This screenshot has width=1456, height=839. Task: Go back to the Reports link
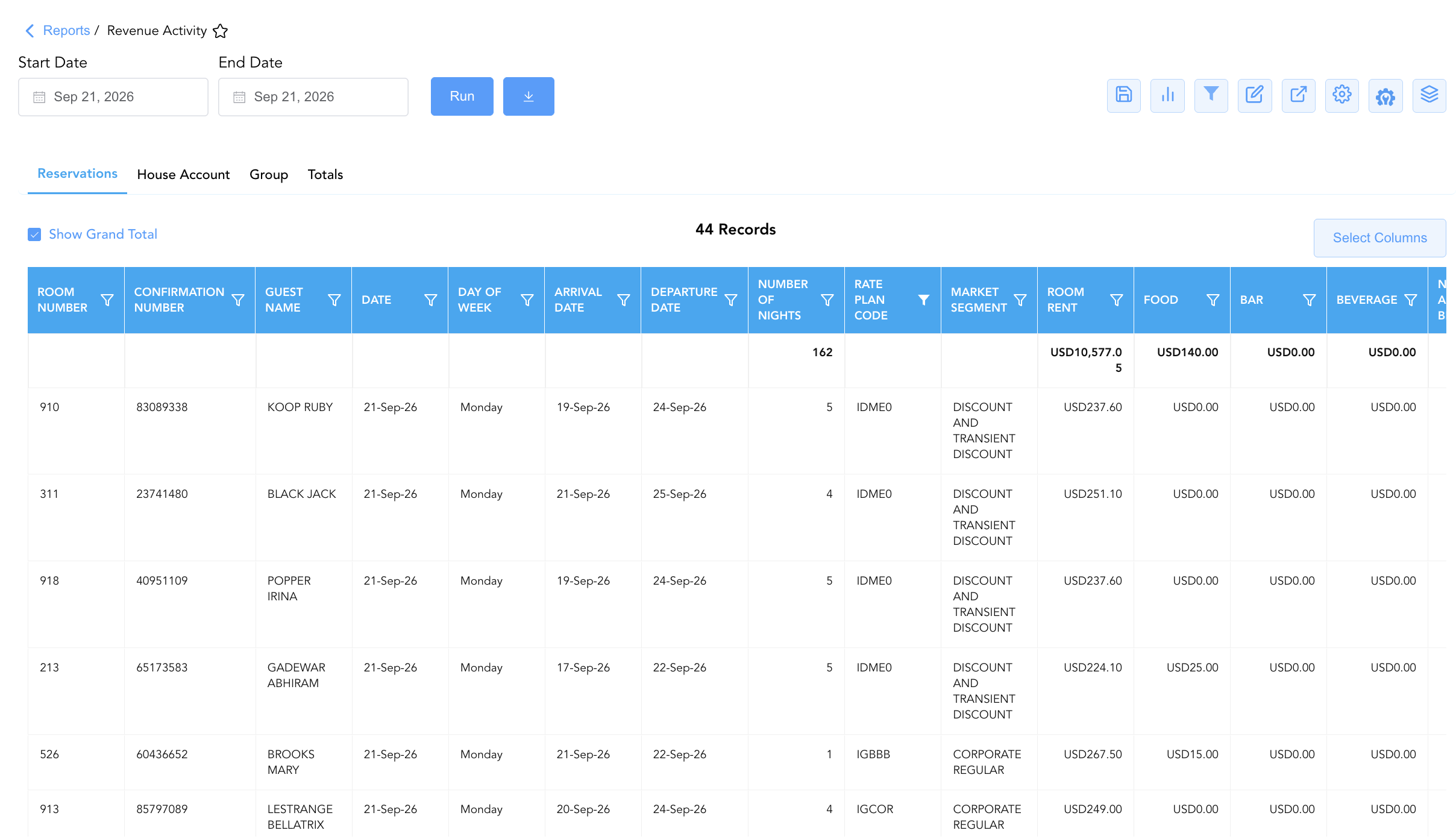(66, 31)
